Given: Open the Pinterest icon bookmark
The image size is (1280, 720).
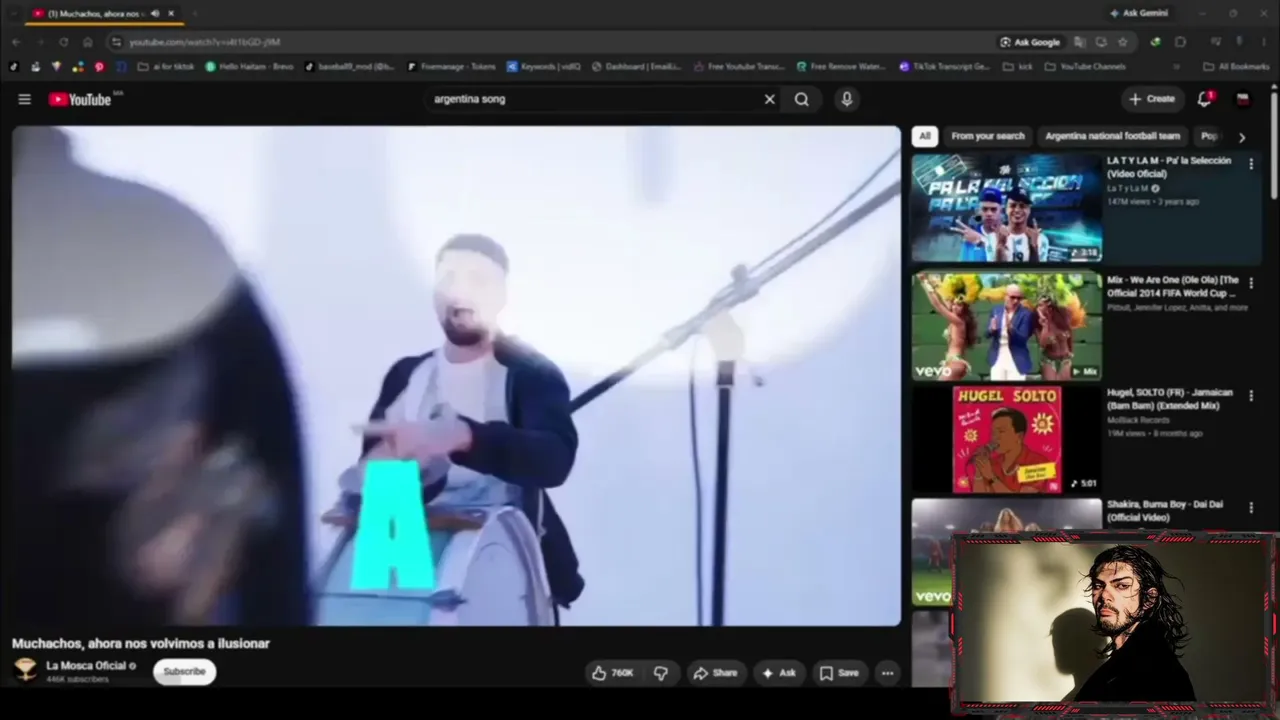Looking at the screenshot, I should coord(99,67).
